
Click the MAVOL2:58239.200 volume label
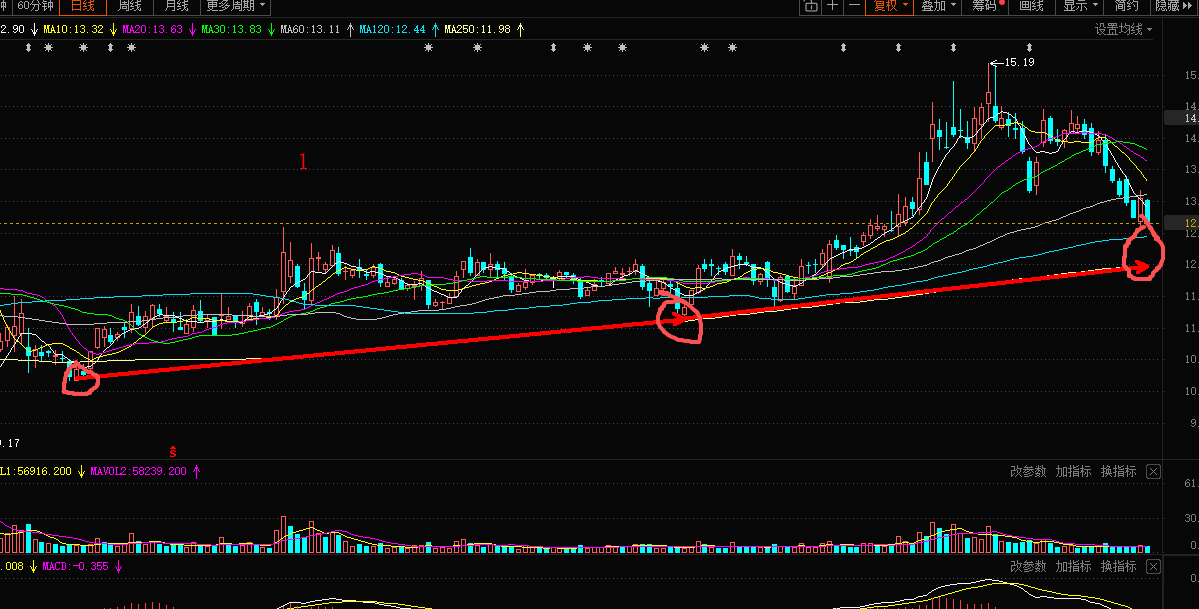click(x=138, y=471)
